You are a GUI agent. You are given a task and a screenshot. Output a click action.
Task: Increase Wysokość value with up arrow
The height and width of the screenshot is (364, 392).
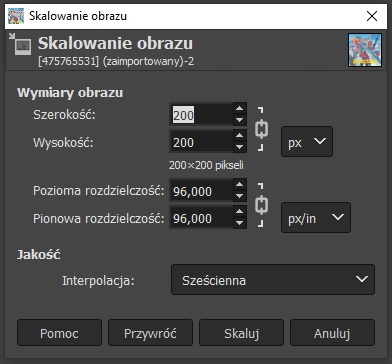(x=240, y=136)
